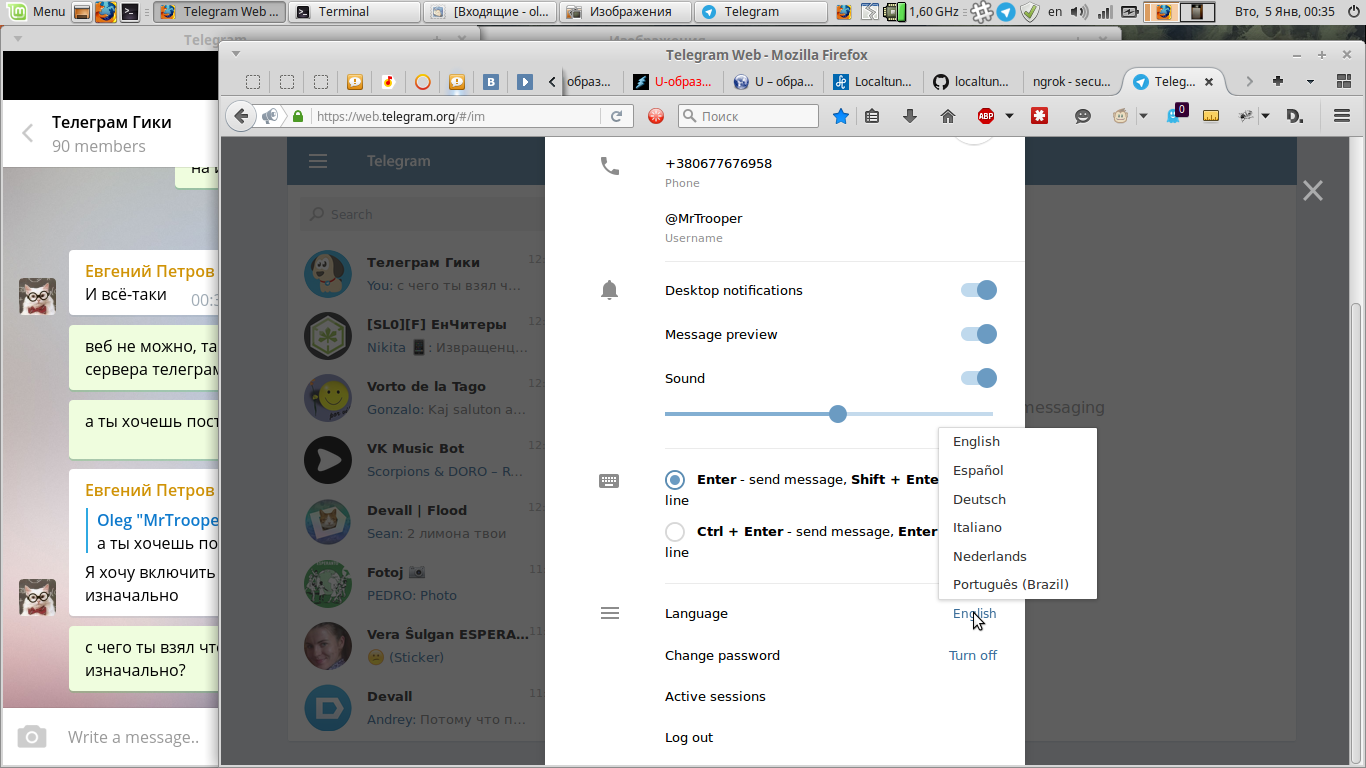Screen dimensions: 1366x768
Task: Expand the Adblock Plus dropdown arrow
Action: click(x=1009, y=116)
